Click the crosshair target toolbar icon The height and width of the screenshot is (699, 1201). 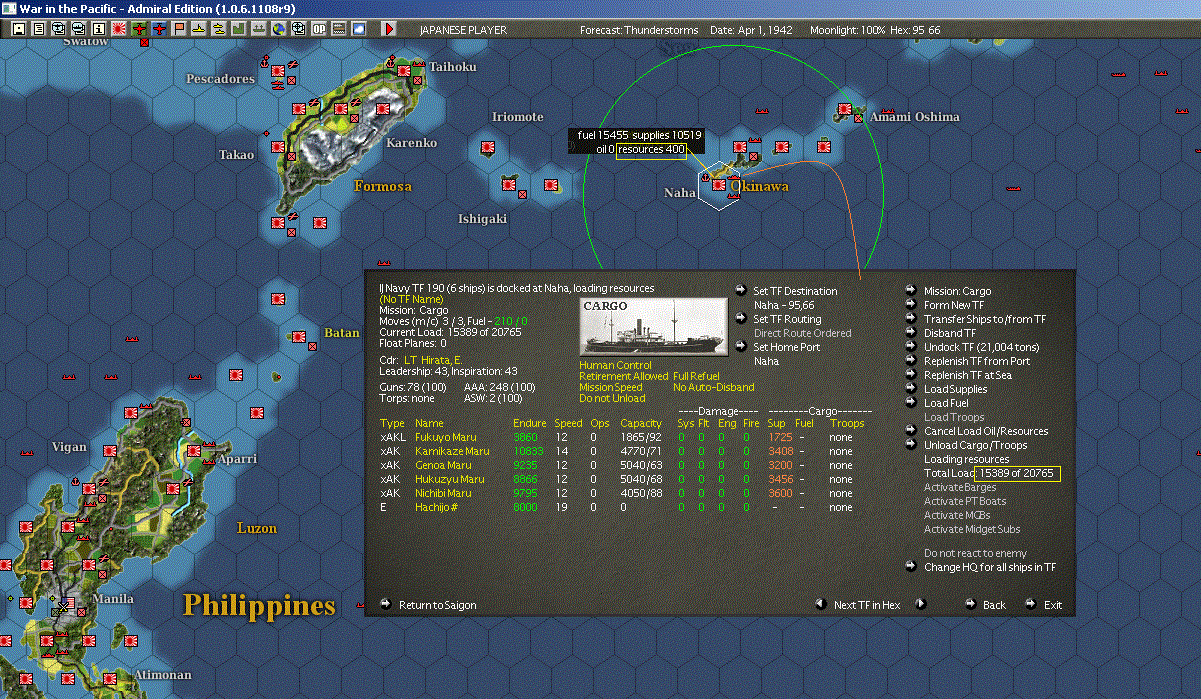click(298, 29)
